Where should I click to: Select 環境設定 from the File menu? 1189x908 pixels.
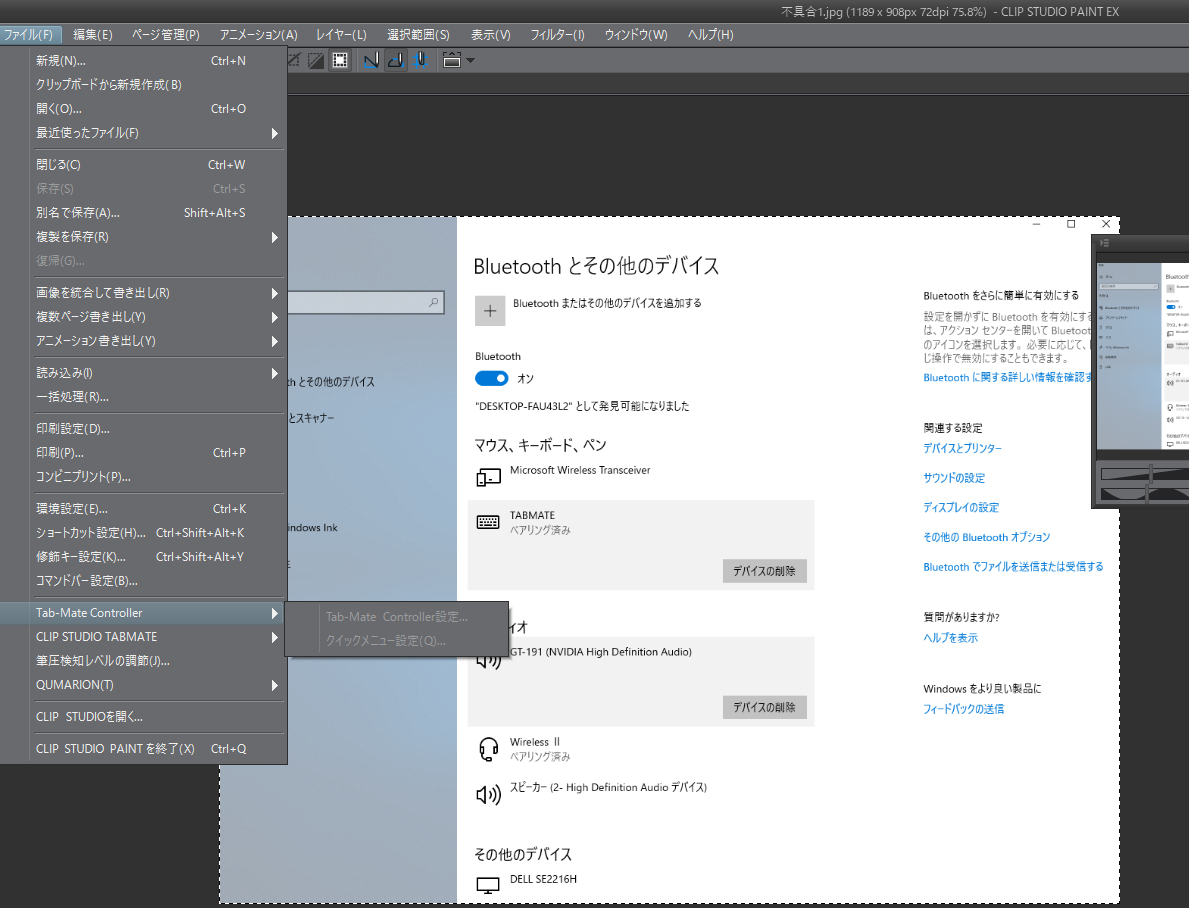pyautogui.click(x=72, y=509)
